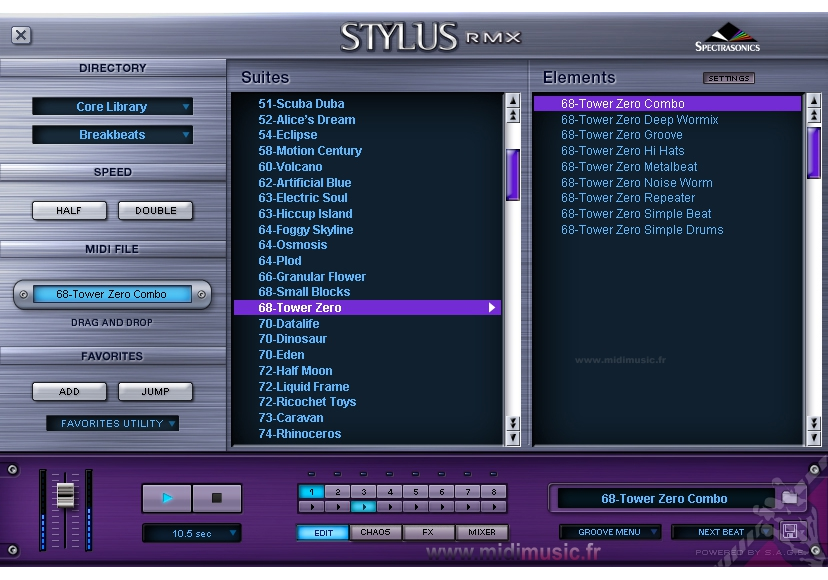Play part 7 with its arrow button
The height and width of the screenshot is (580, 828).
pyautogui.click(x=468, y=507)
